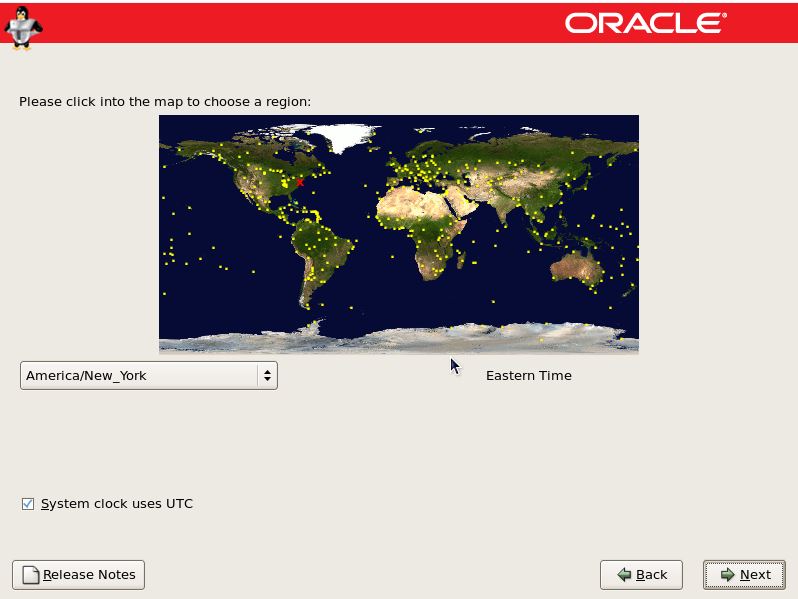Toggle System clock uses UTC checkbox

tap(28, 504)
